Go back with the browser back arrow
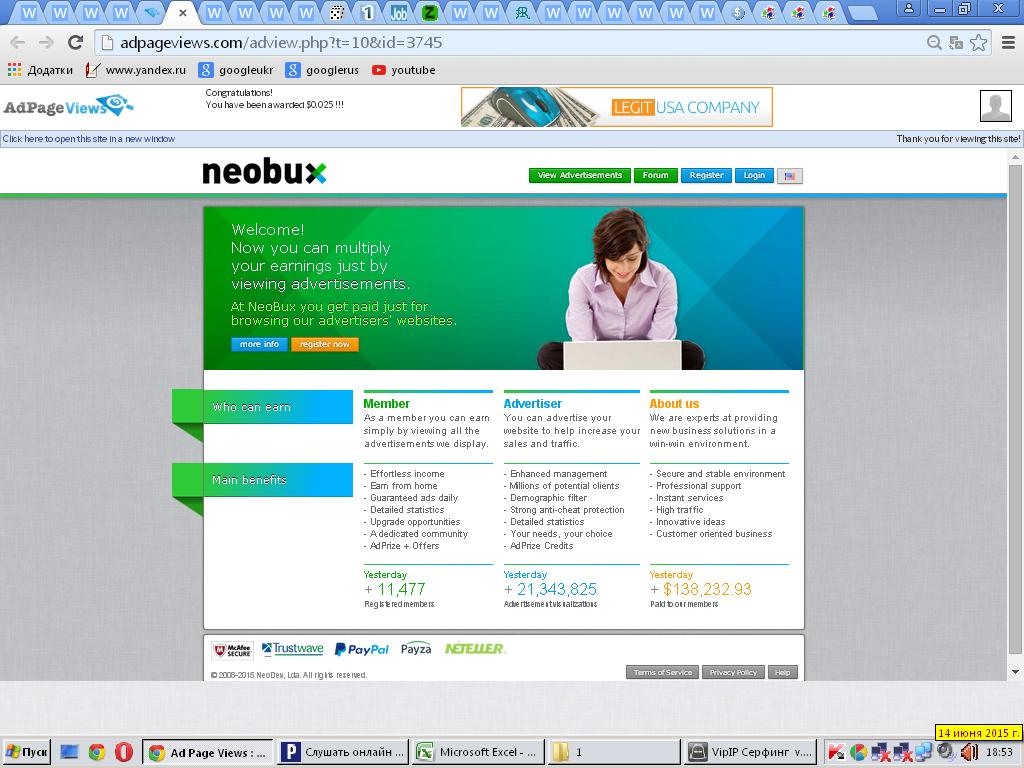This screenshot has width=1024, height=768. 18,43
